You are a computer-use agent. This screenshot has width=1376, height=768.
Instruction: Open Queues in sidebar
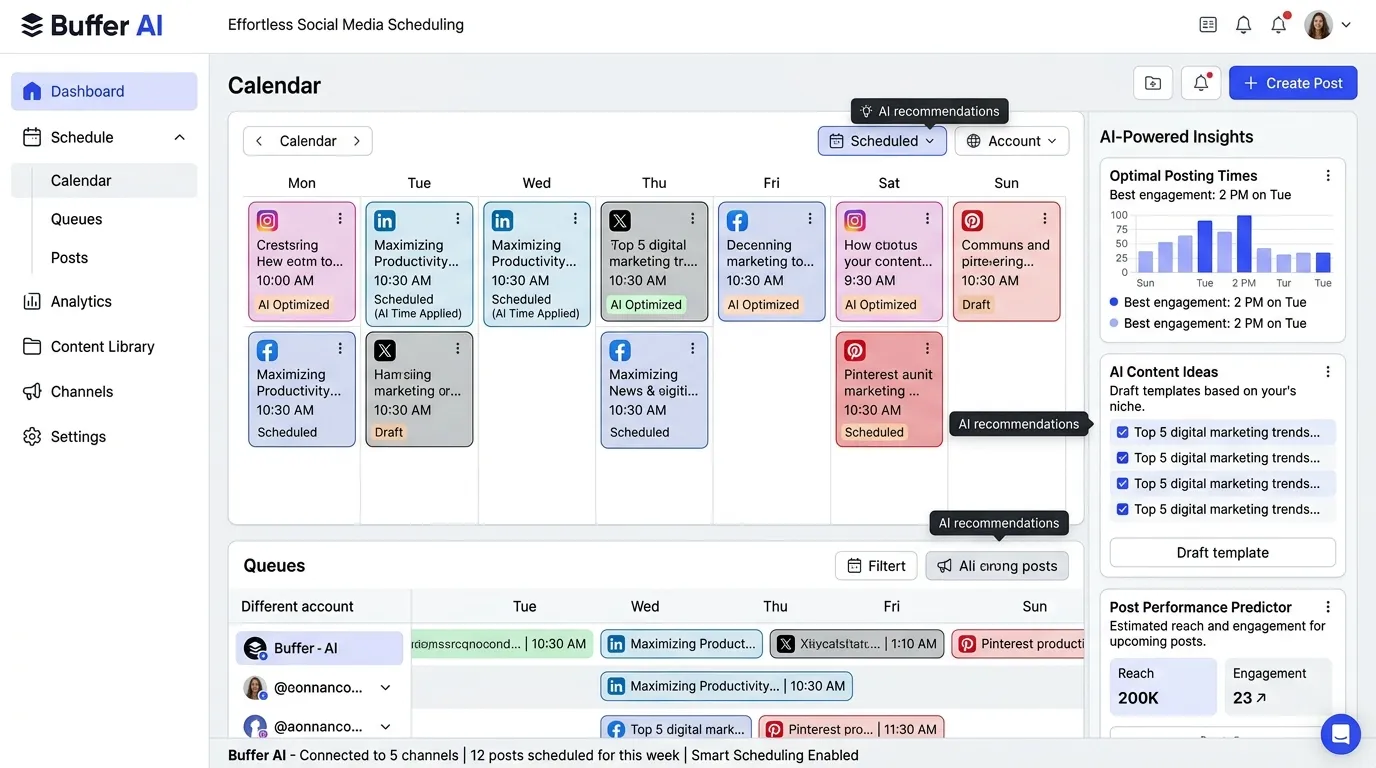77,219
